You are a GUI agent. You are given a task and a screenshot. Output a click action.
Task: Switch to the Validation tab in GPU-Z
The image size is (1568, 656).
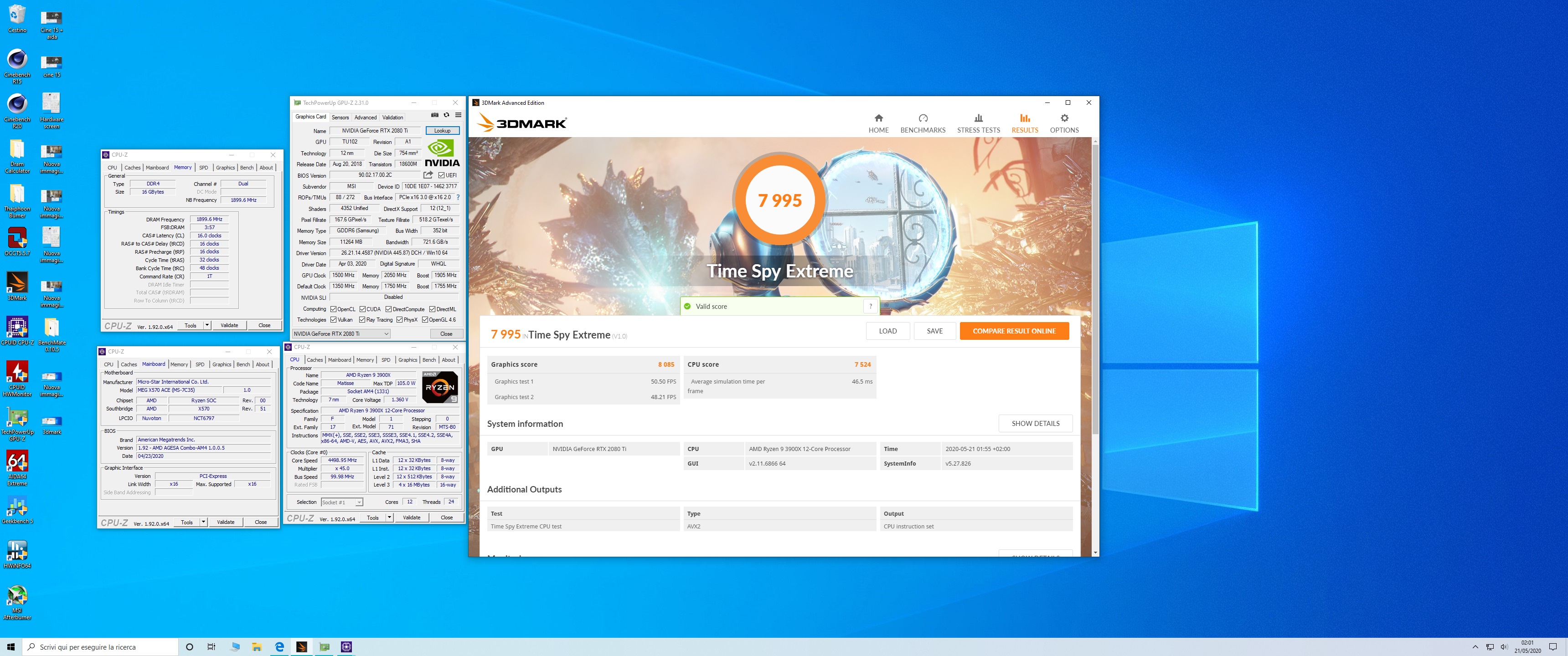(x=392, y=118)
